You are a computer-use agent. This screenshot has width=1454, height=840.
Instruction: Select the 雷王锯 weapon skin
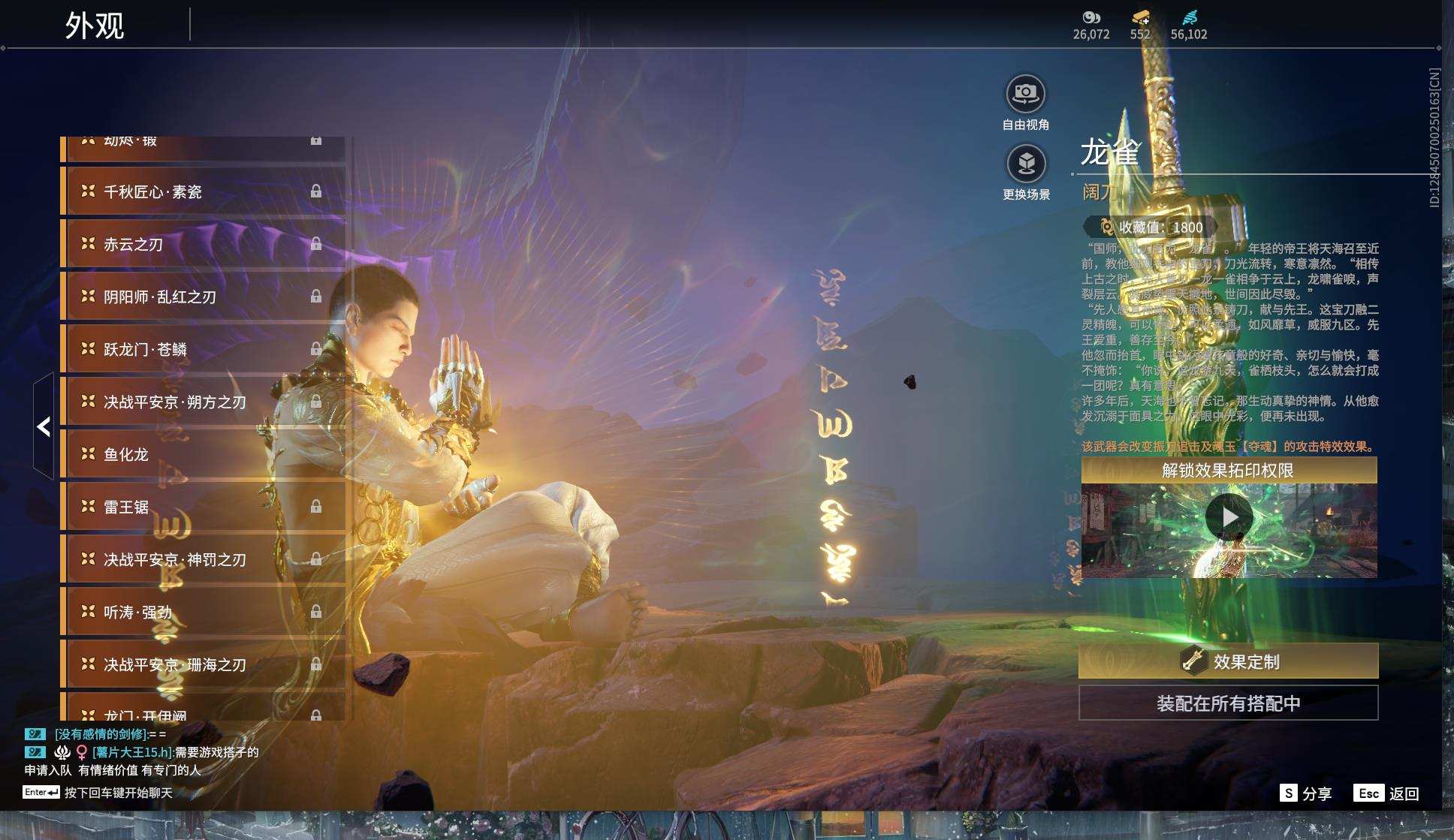(x=203, y=507)
